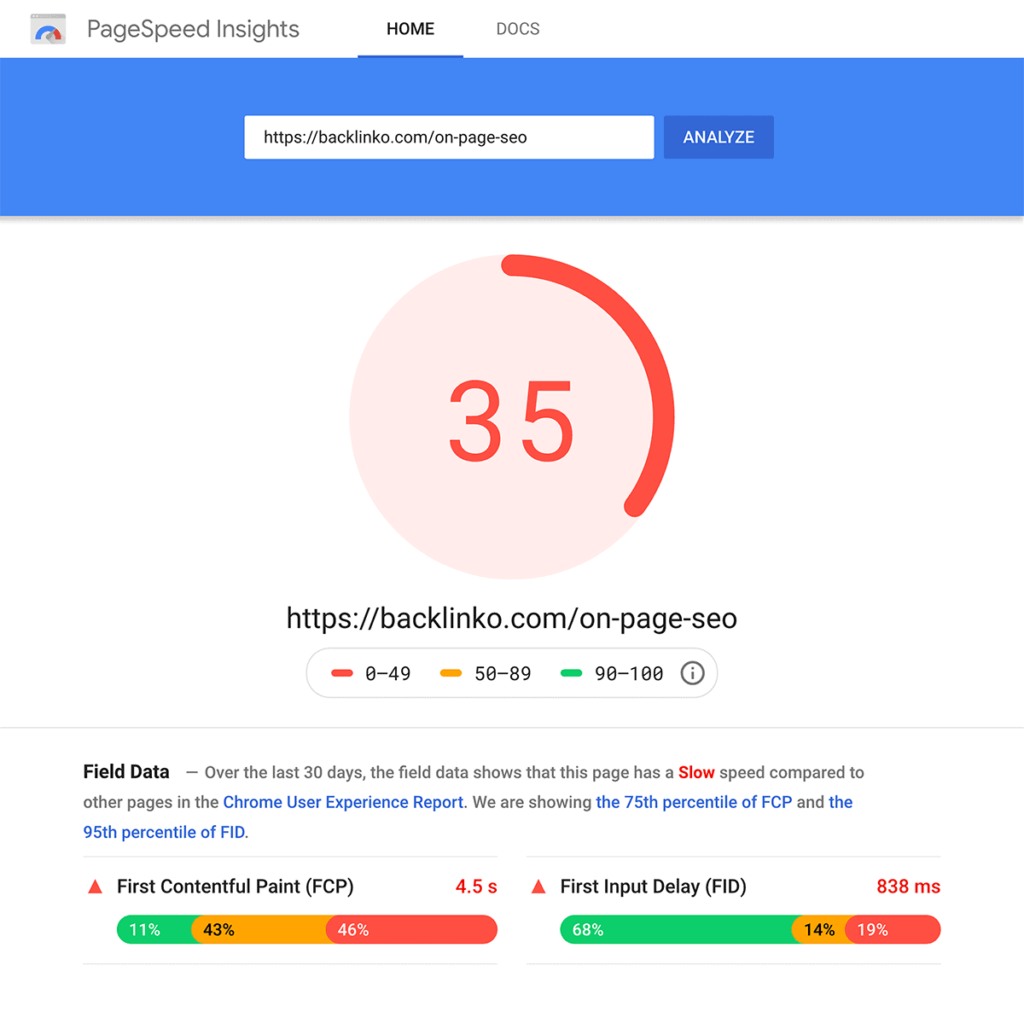Switch to the HOME tab
This screenshot has height=1035, width=1024.
410,29
